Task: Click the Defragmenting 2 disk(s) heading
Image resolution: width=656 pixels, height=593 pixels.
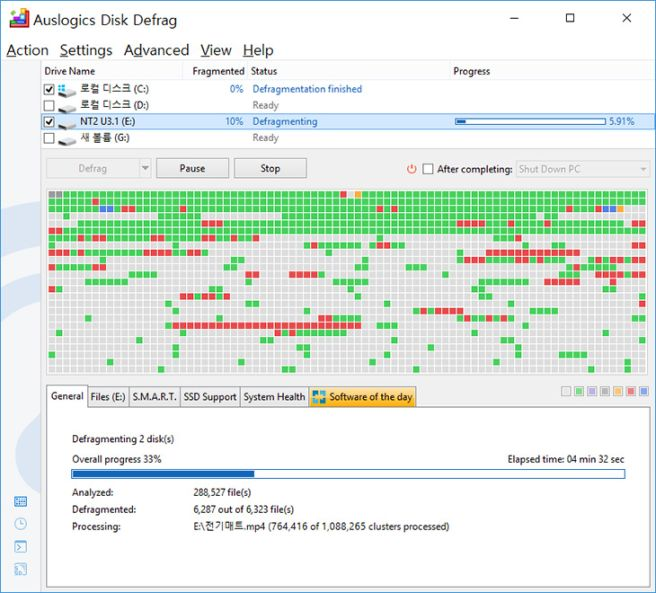Action: click(123, 439)
